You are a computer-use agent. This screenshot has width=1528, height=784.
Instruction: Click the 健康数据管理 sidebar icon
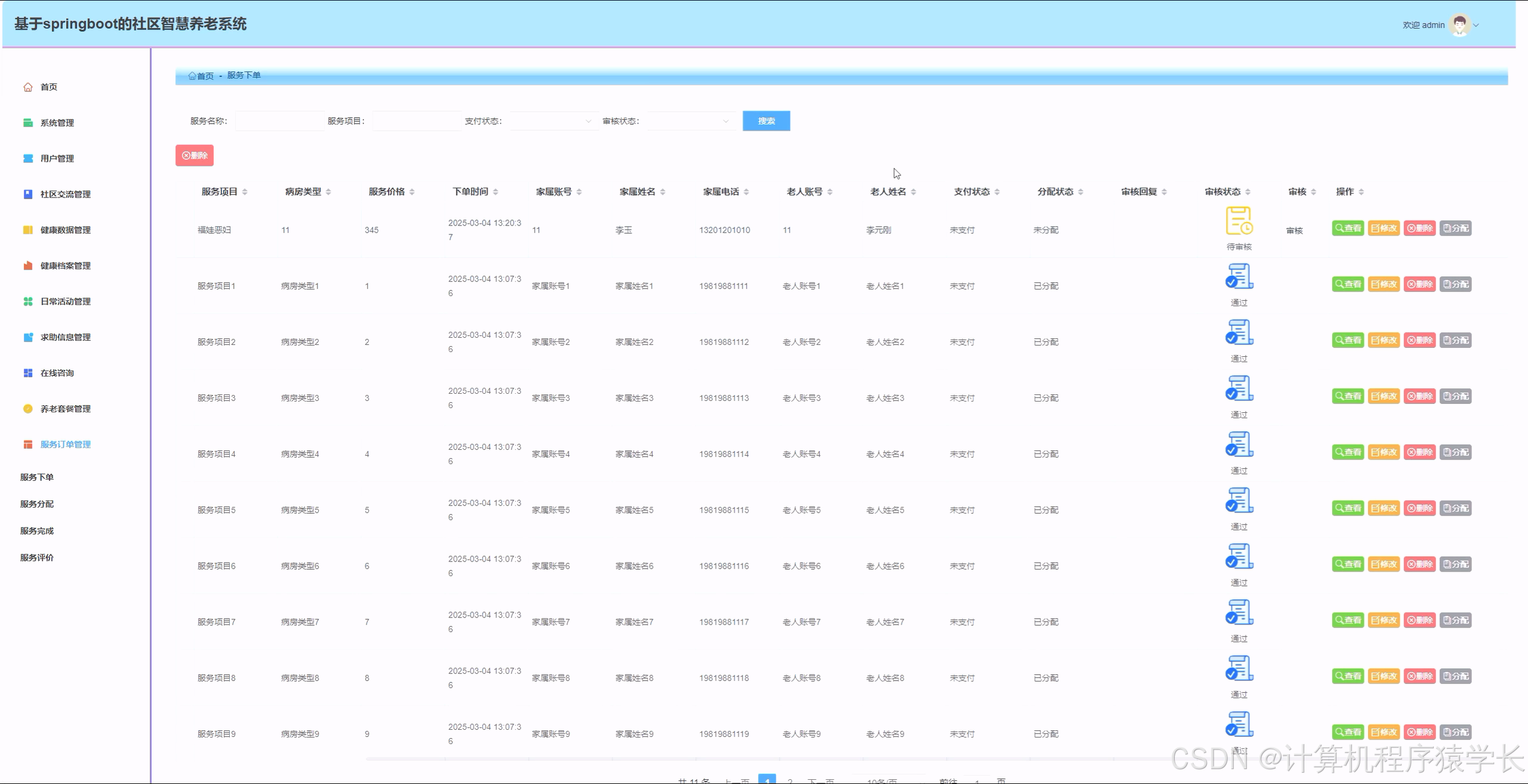point(28,230)
